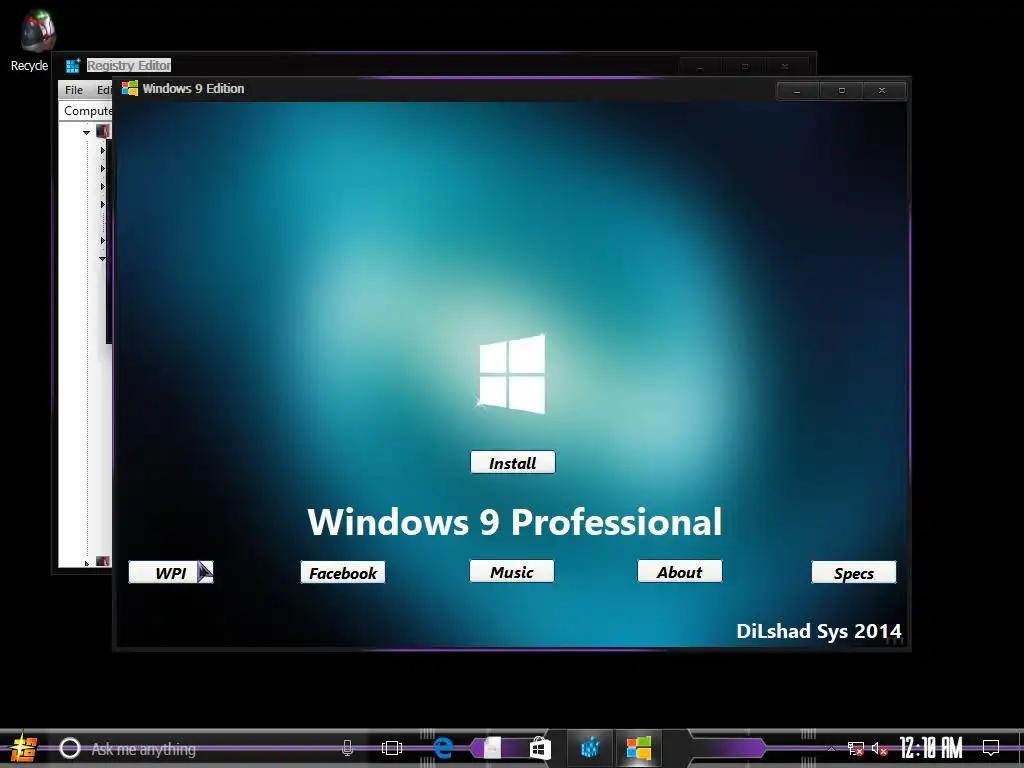Click the Windows logo in installer window
This screenshot has width=1024, height=768.
[x=512, y=374]
